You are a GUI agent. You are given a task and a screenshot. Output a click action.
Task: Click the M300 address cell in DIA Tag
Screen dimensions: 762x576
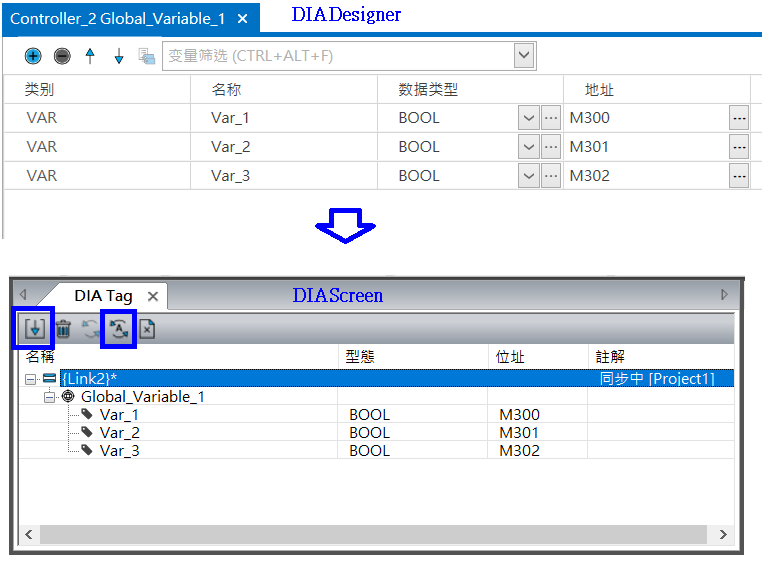[537, 415]
